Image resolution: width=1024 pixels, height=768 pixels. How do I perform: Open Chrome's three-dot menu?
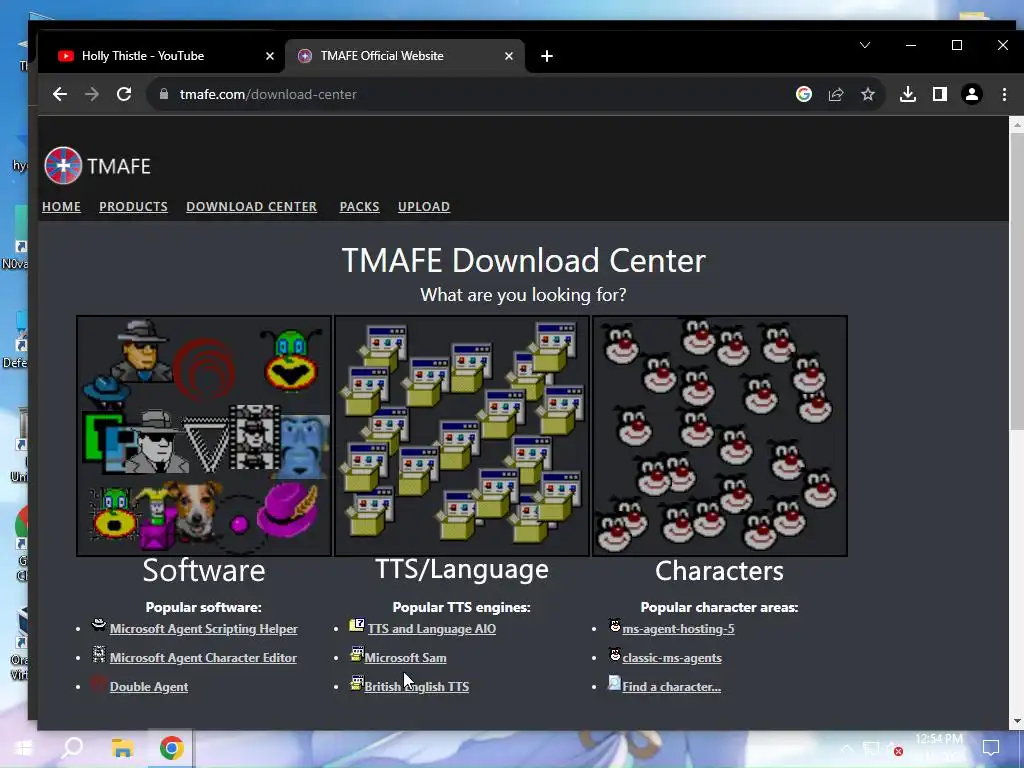(x=1004, y=94)
